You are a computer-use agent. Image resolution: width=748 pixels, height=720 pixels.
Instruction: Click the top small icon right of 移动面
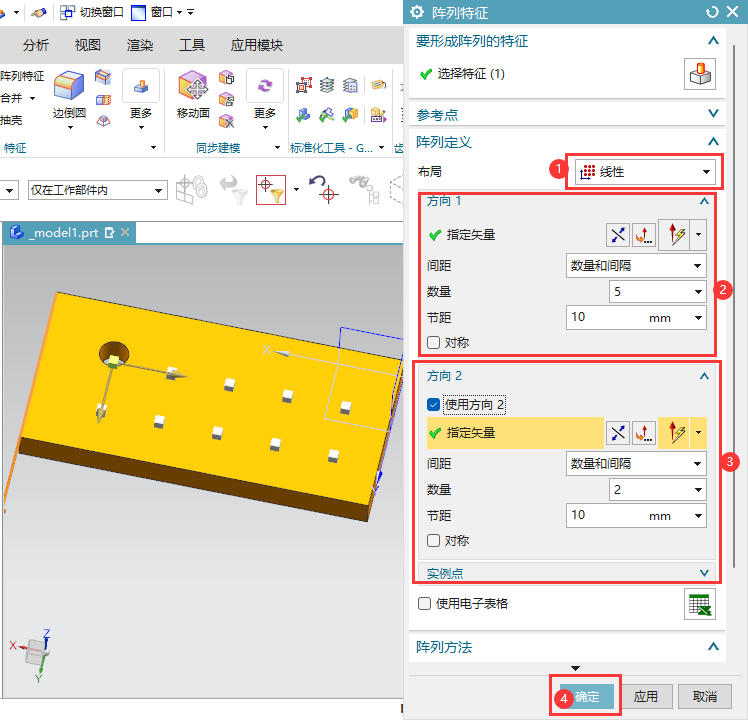[227, 77]
